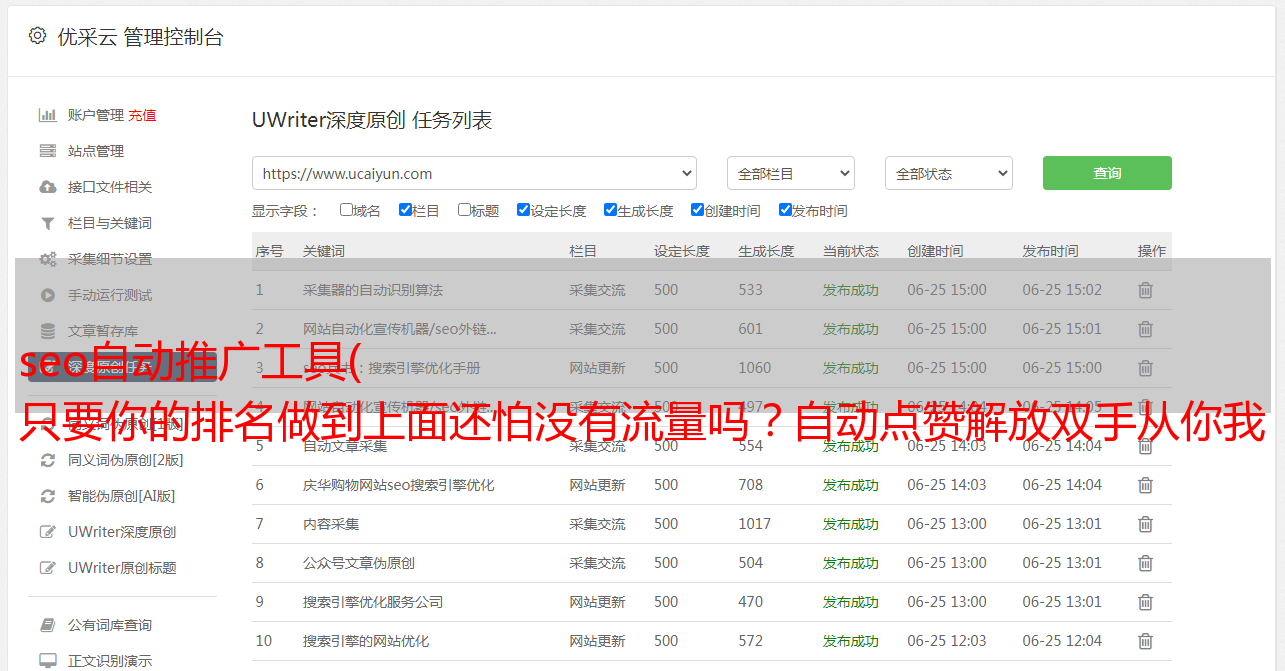
Task: Expand the 全部栏目 dropdown
Action: coord(790,173)
